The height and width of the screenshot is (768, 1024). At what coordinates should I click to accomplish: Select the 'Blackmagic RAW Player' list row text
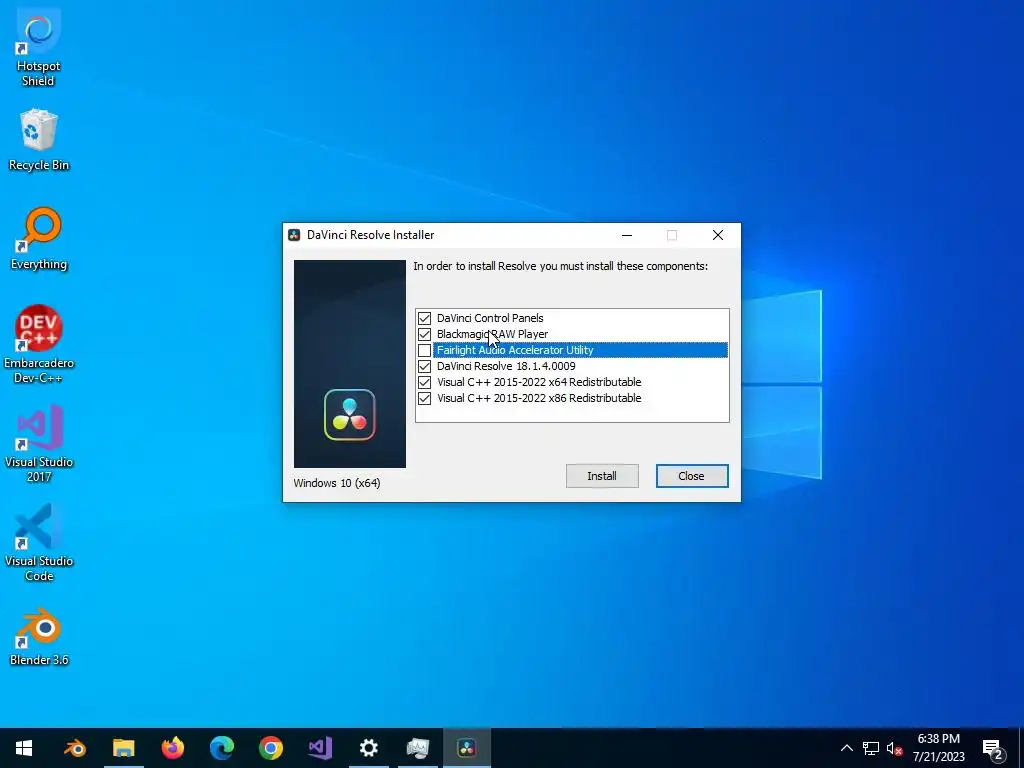[492, 334]
